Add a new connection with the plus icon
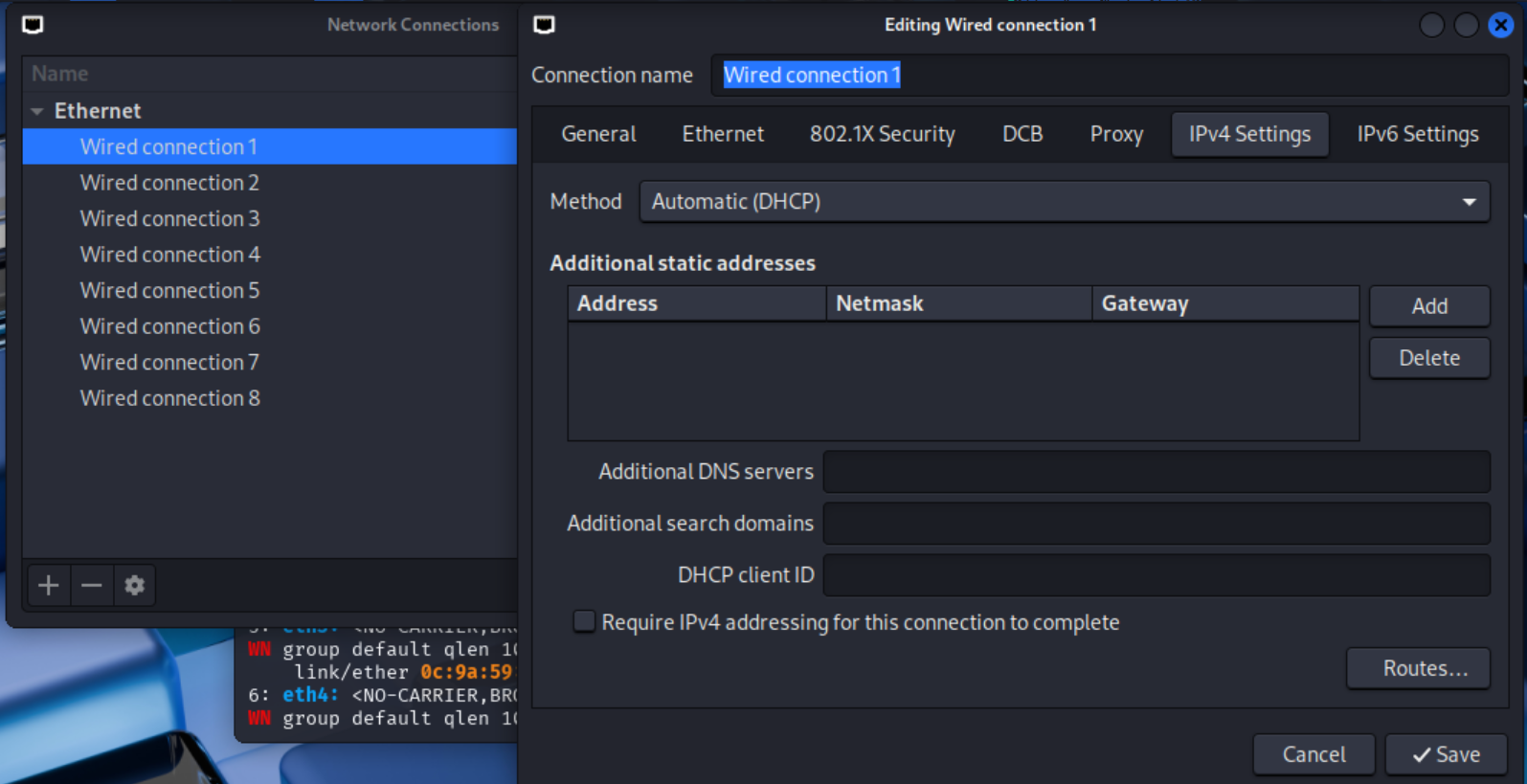The width and height of the screenshot is (1527, 784). tap(49, 585)
